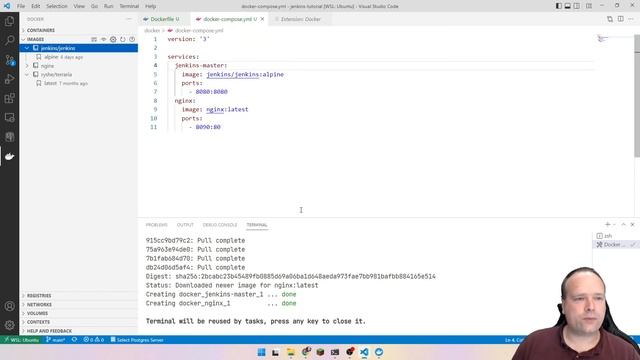The image size is (640, 360).
Task: Expand the VOLUMES section
Action: click(79, 313)
